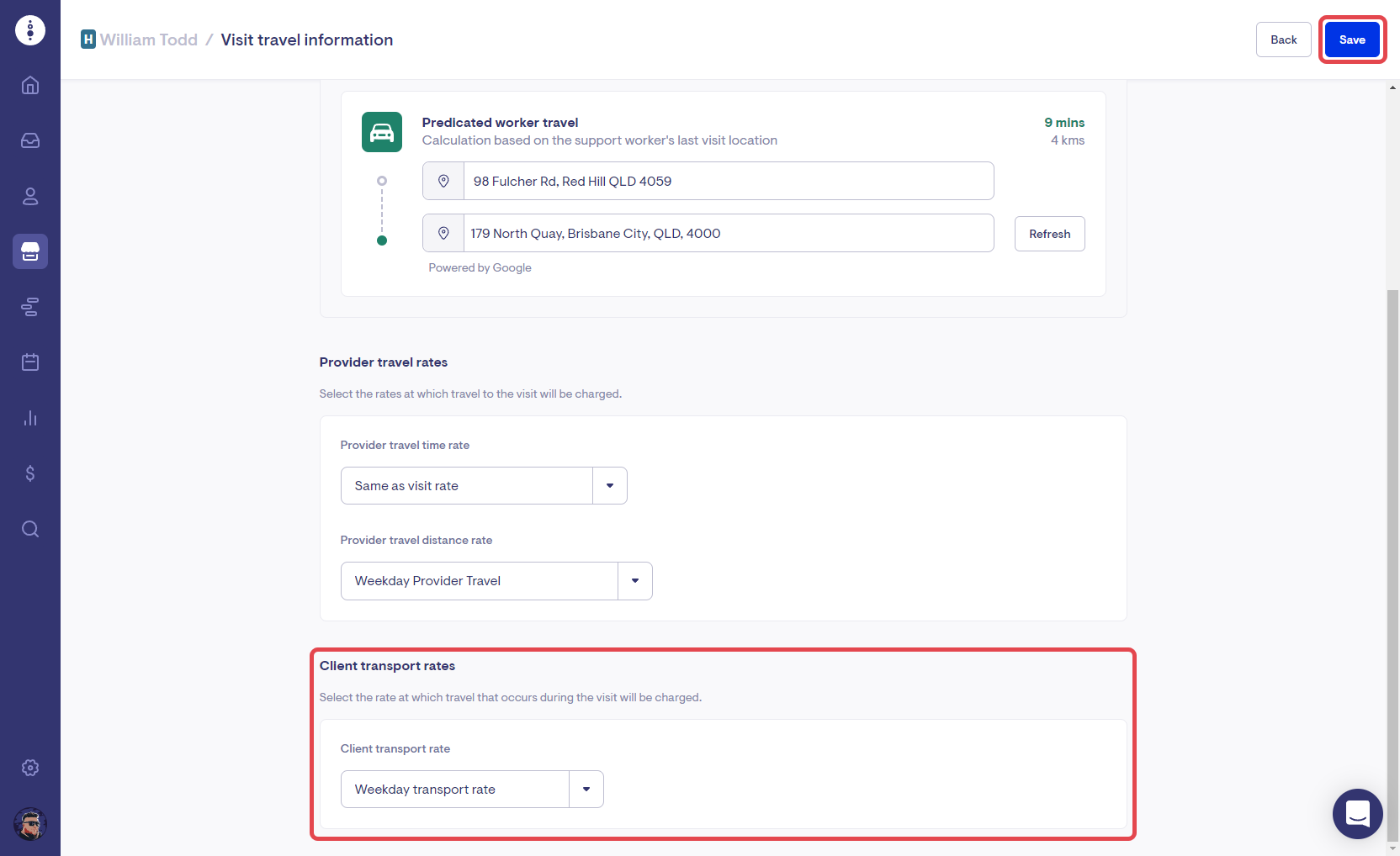Image resolution: width=1400 pixels, height=856 pixels.
Task: Open the people icon in sidebar
Action: point(30,196)
